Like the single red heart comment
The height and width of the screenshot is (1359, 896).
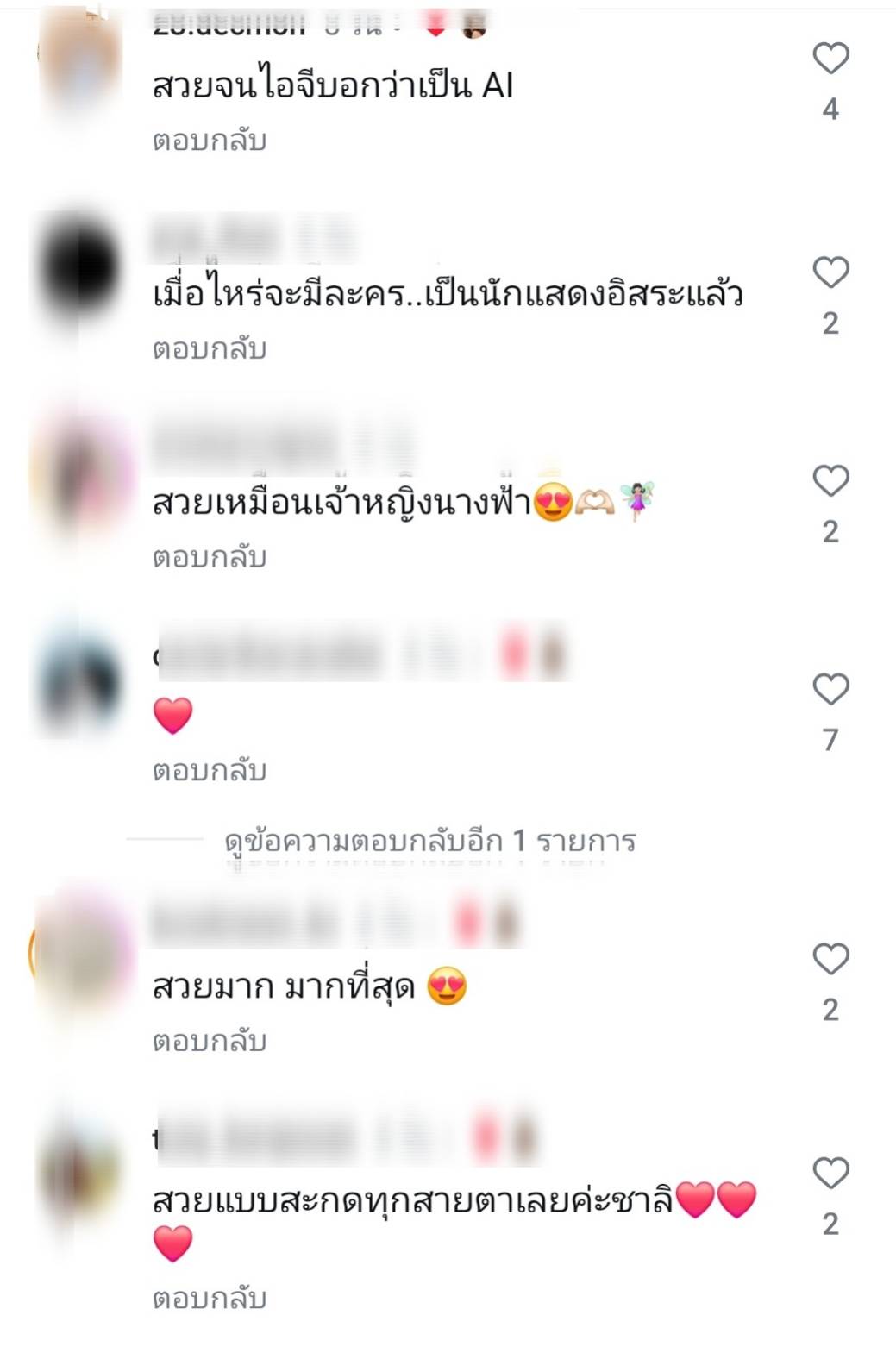tap(830, 689)
